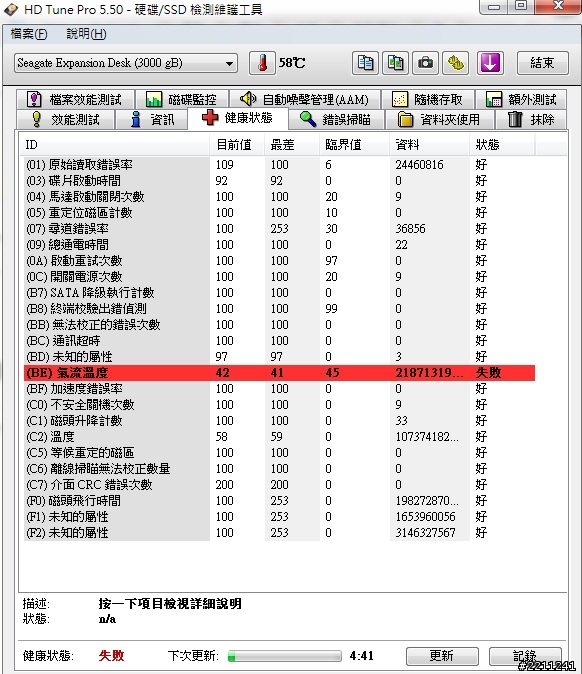Click the 24460816 data value
This screenshot has width=582, height=674.
click(x=420, y=165)
